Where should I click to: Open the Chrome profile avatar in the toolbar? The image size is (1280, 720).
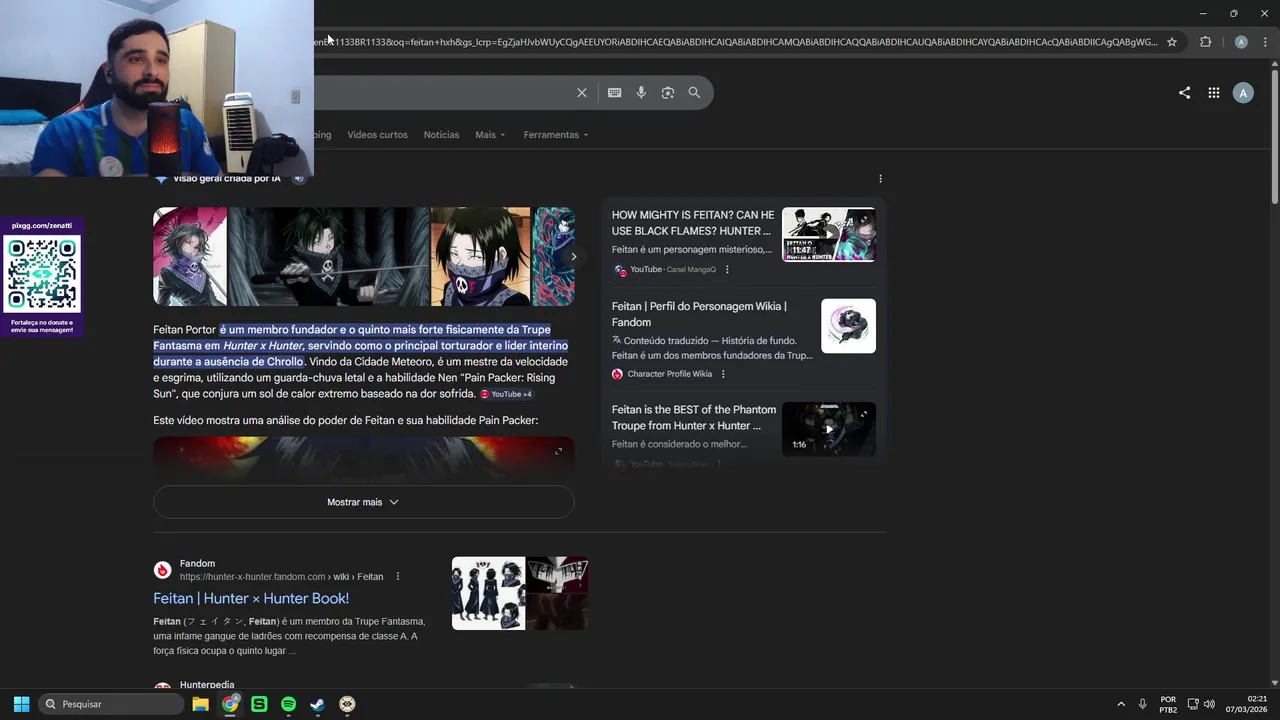coord(1241,42)
